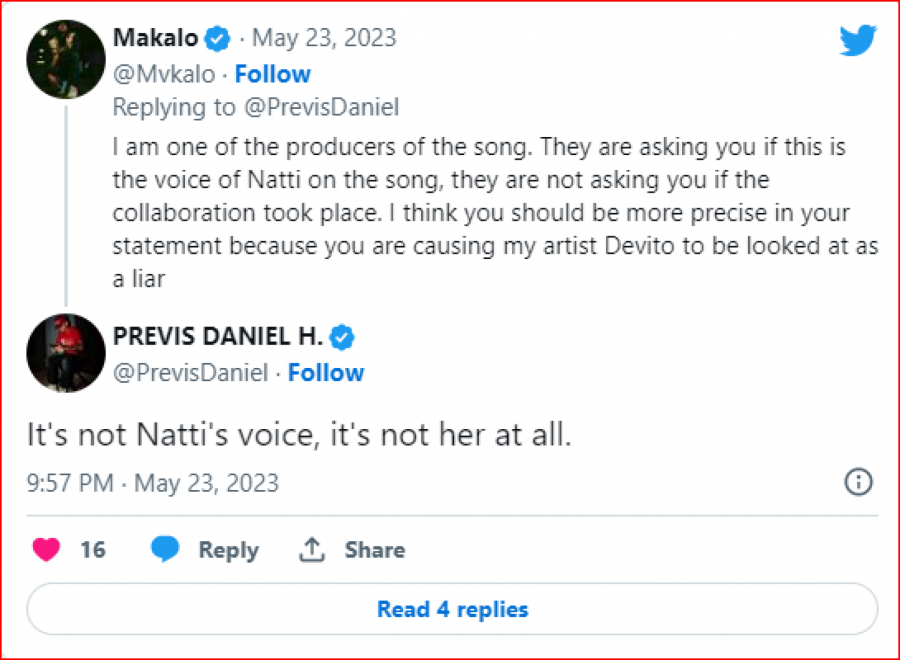900x660 pixels.
Task: Follow the @Mvkalo account
Action: click(272, 74)
